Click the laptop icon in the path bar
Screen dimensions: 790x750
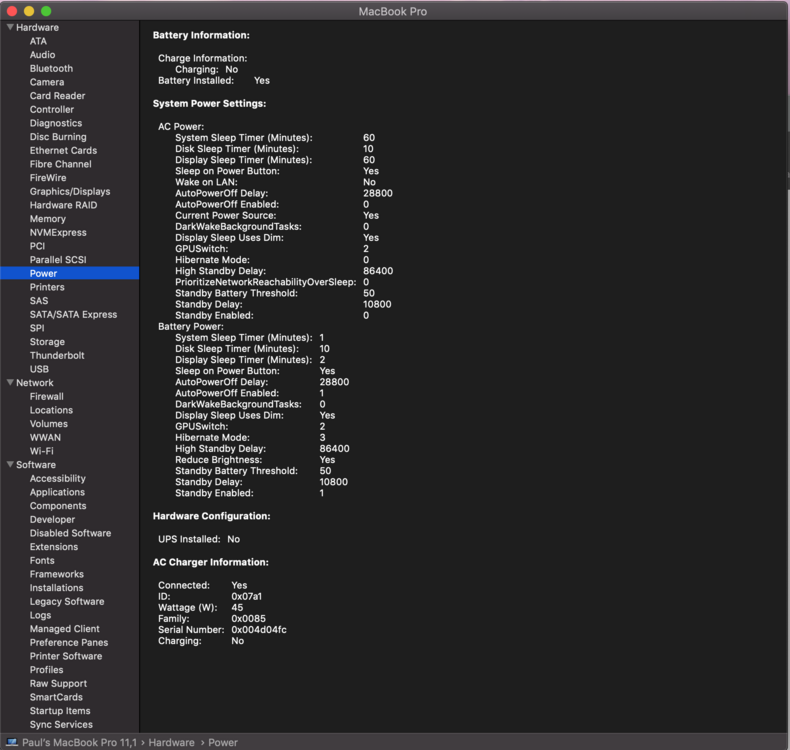pos(12,743)
